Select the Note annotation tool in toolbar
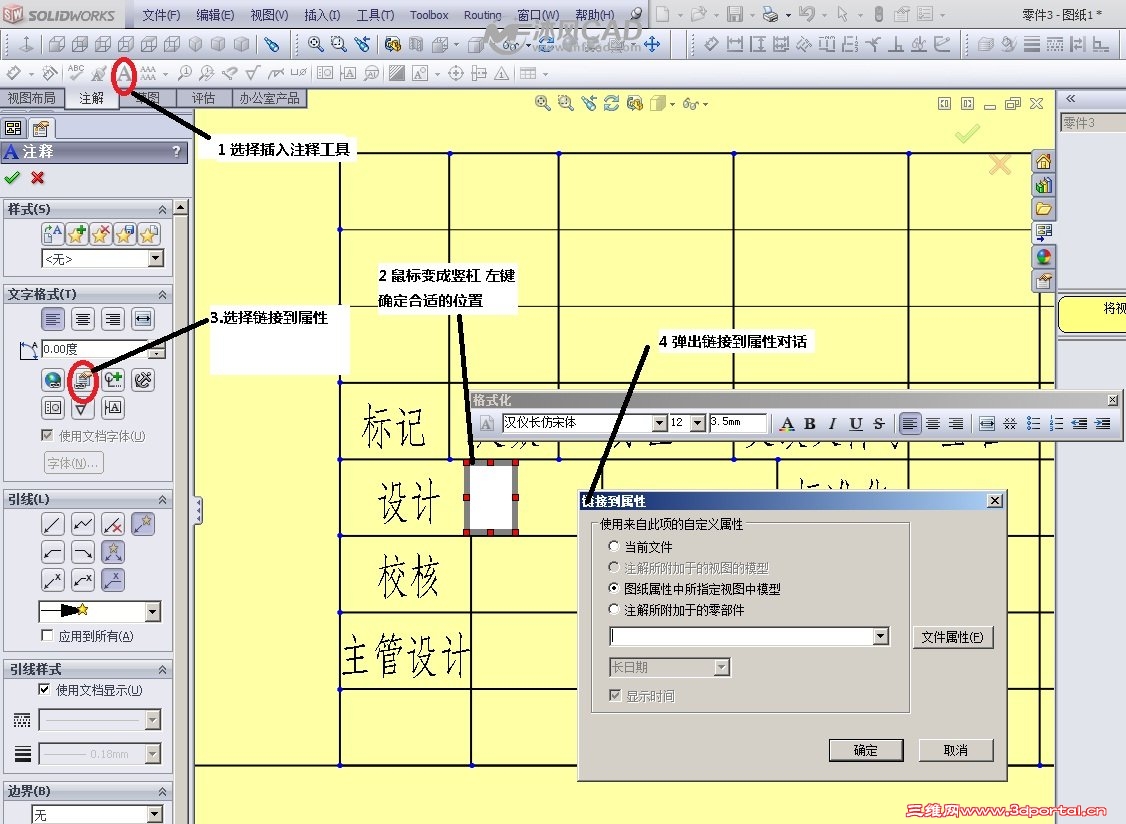 (125, 73)
